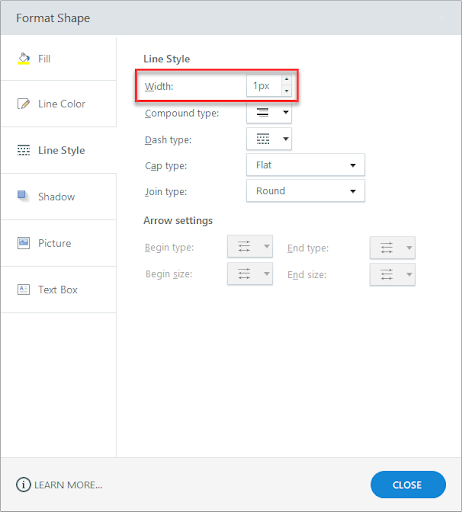Click the info circle icon beside Learn More
This screenshot has height=512, width=462.
[x=23, y=485]
